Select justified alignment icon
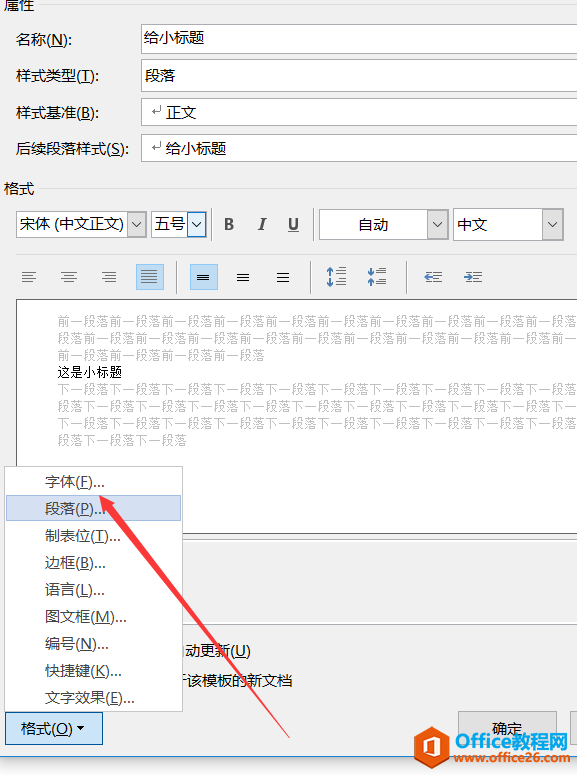Viewport: 577px width, 775px height. (x=149, y=277)
